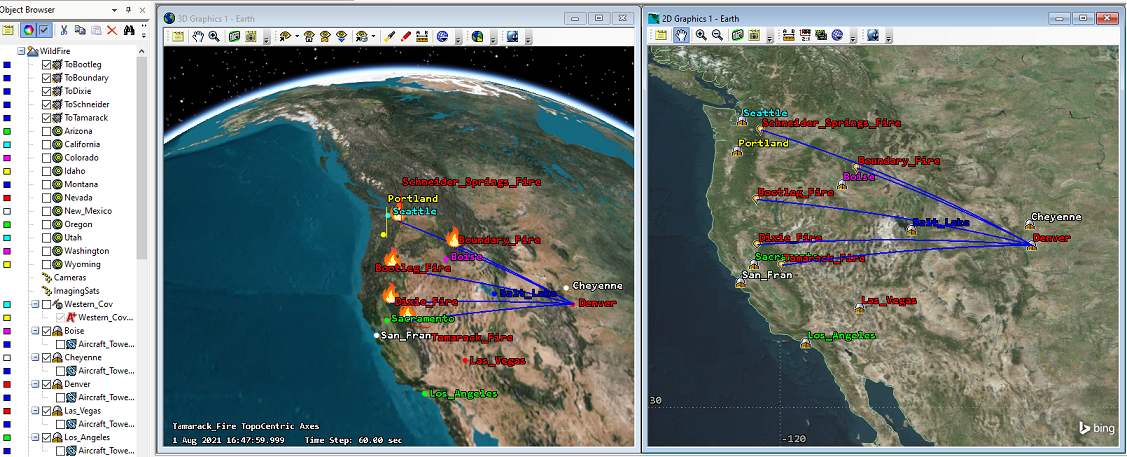This screenshot has height=457, width=1127.
Task: Check the California checkbox
Action: click(x=47, y=144)
